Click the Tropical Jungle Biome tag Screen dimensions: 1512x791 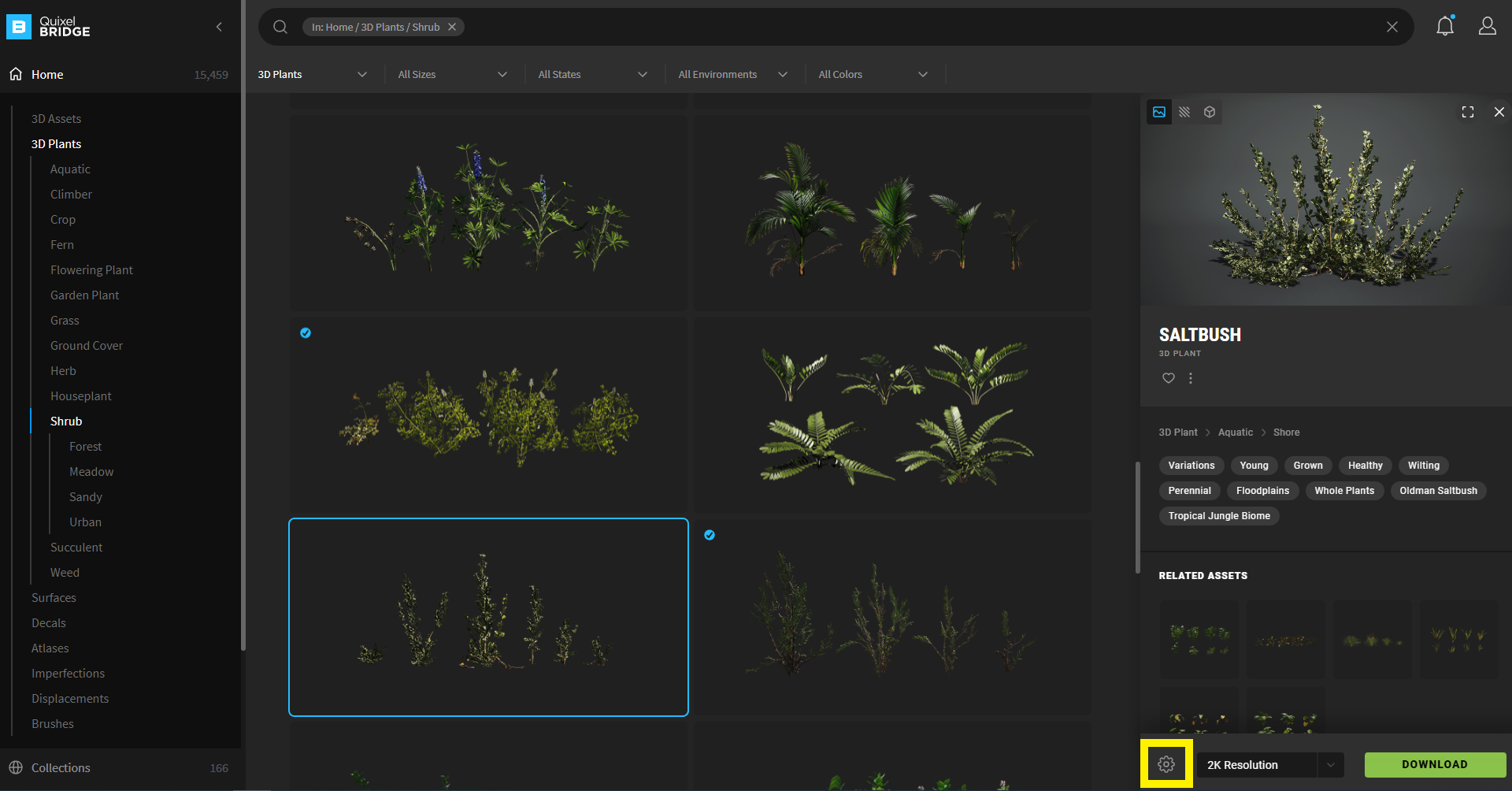(x=1219, y=516)
